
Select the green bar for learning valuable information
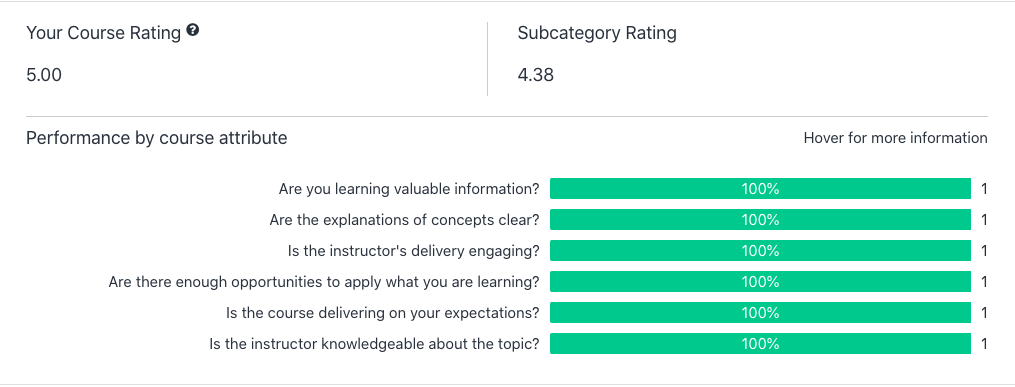760,189
